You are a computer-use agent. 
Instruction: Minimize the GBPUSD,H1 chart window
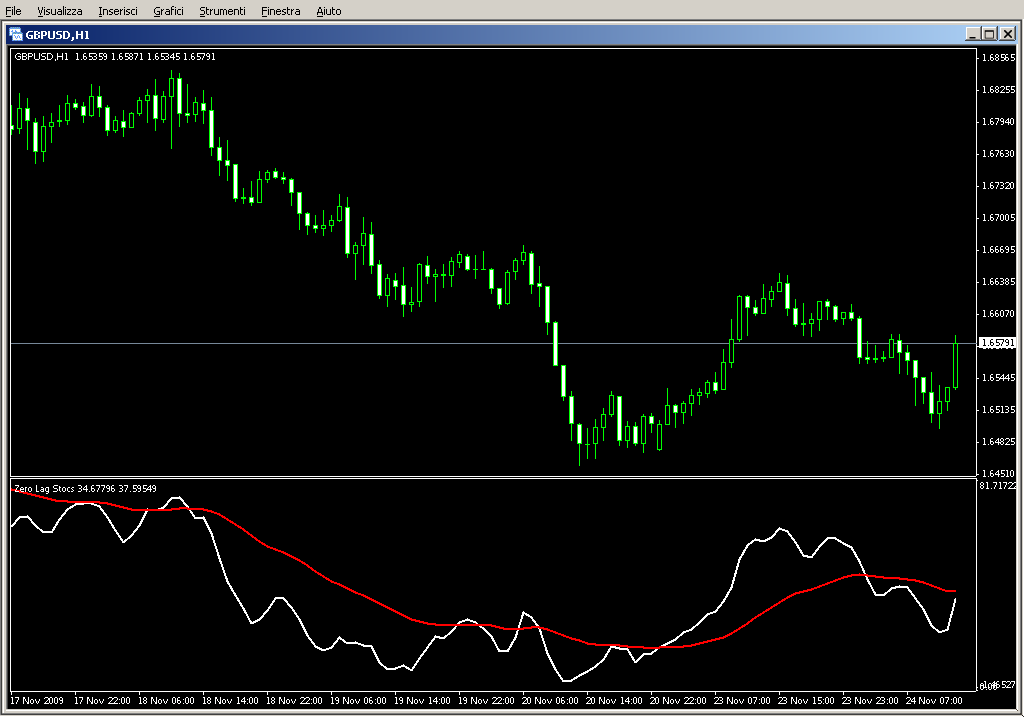click(972, 34)
